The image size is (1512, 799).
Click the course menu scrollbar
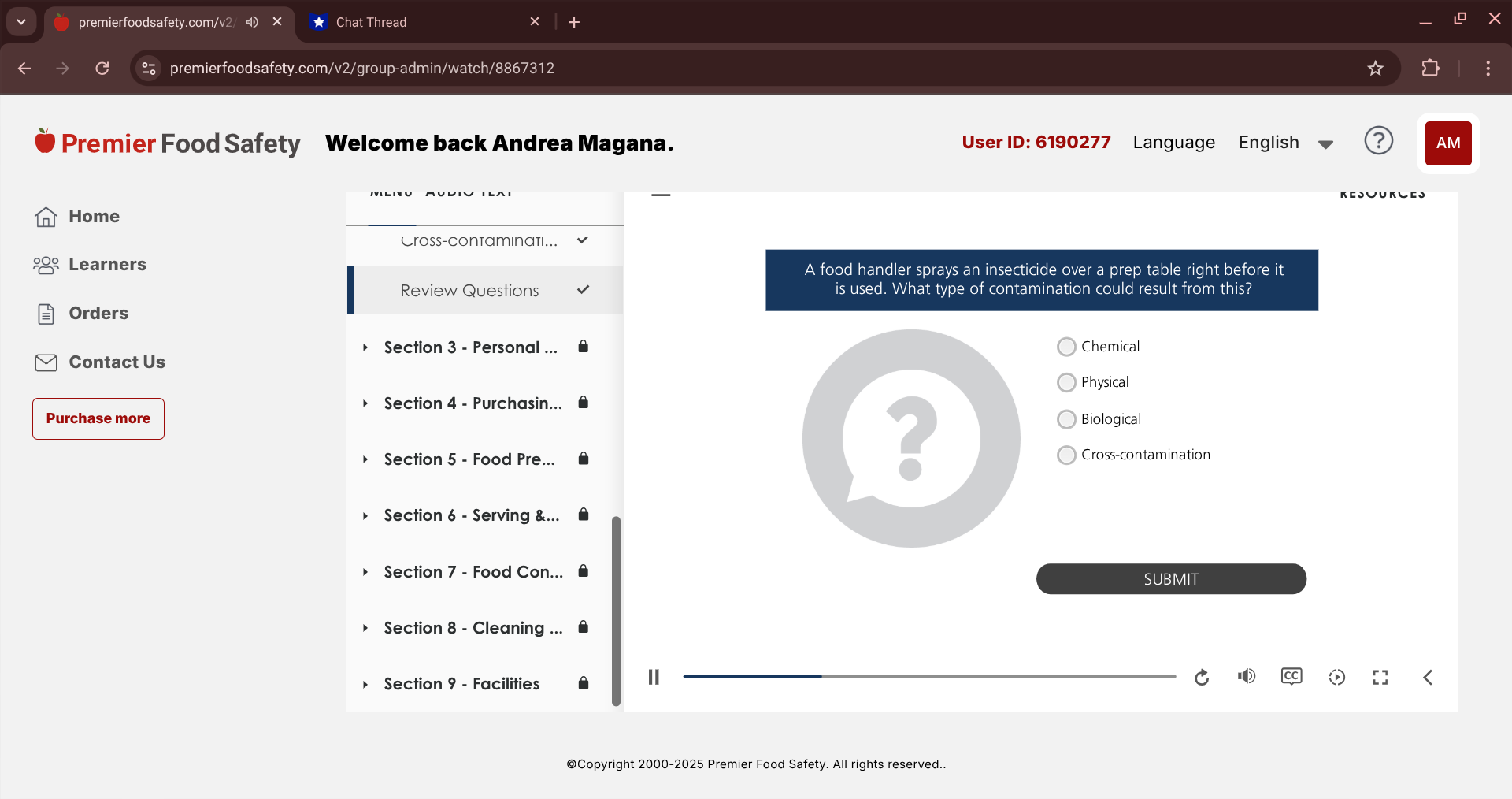pos(616,611)
